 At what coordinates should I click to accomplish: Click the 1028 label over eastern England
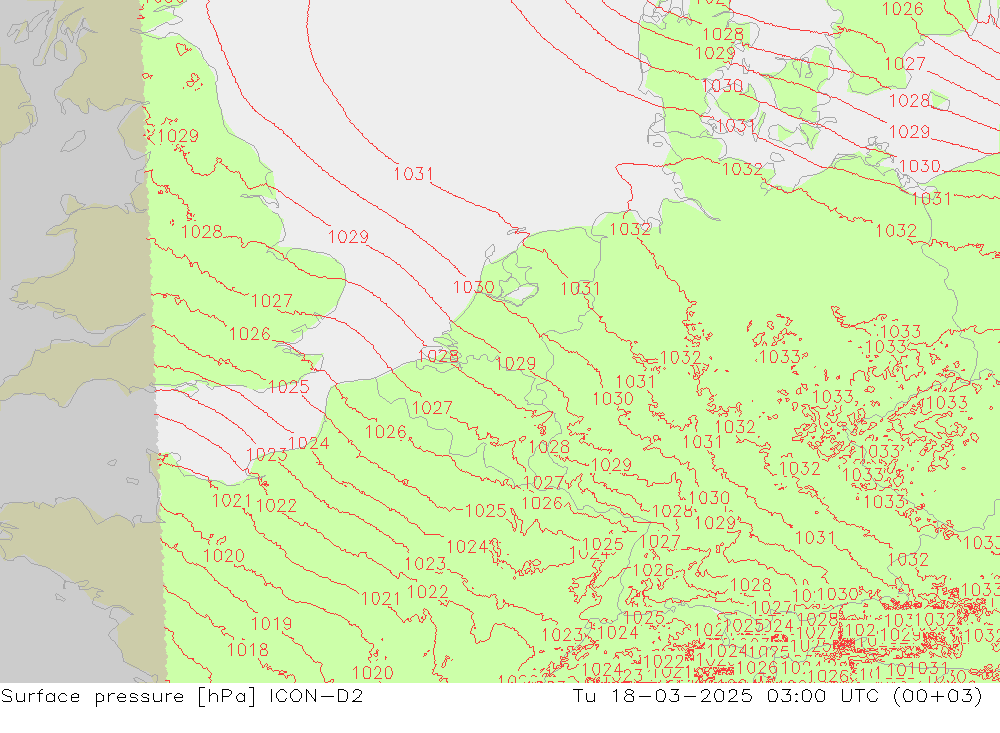tap(202, 232)
